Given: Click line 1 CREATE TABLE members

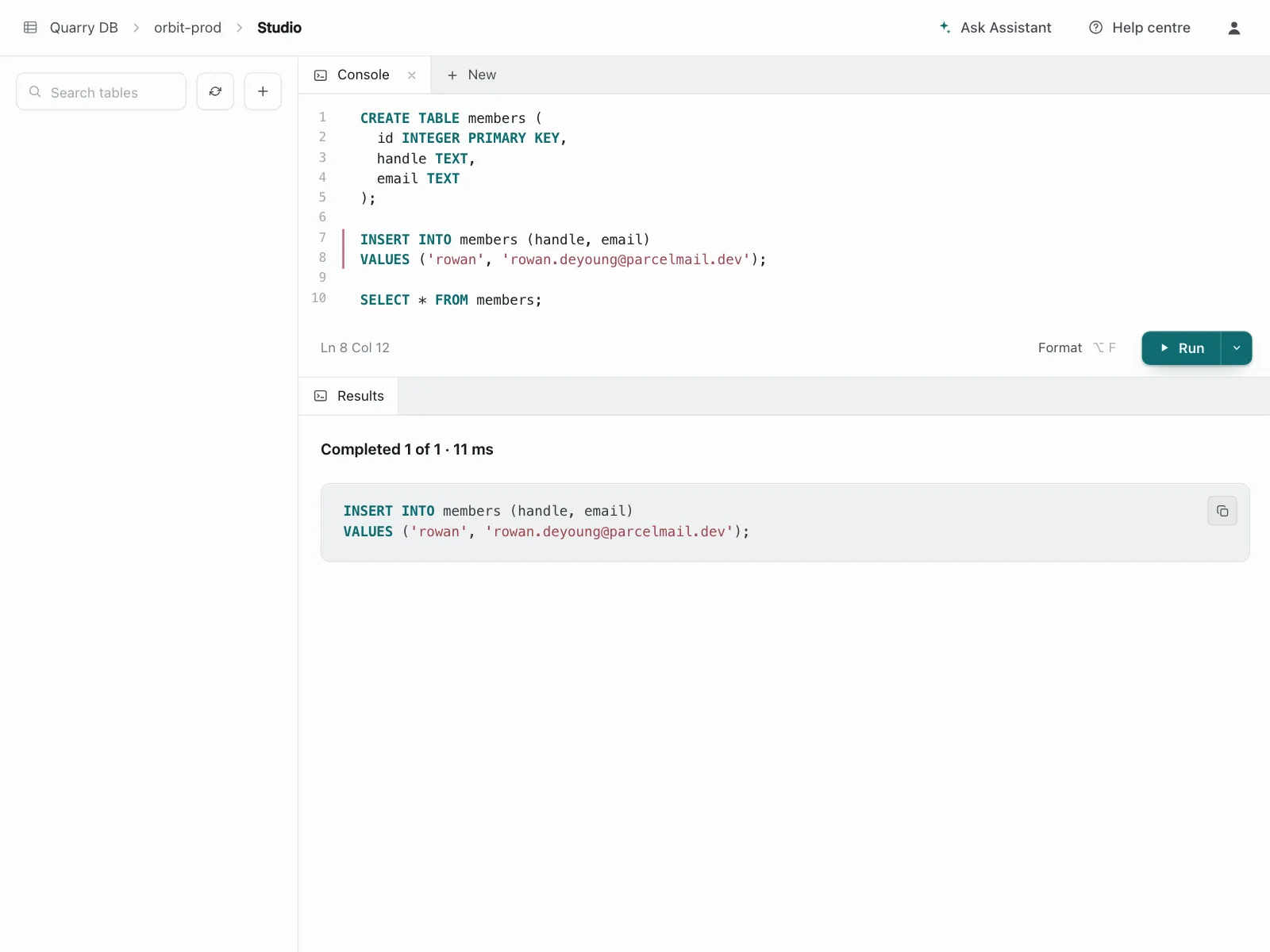Looking at the screenshot, I should point(451,118).
